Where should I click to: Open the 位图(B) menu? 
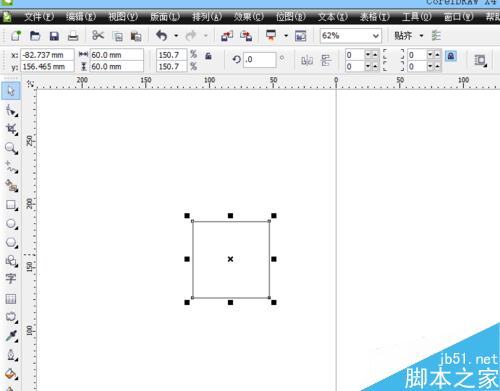[x=291, y=16]
